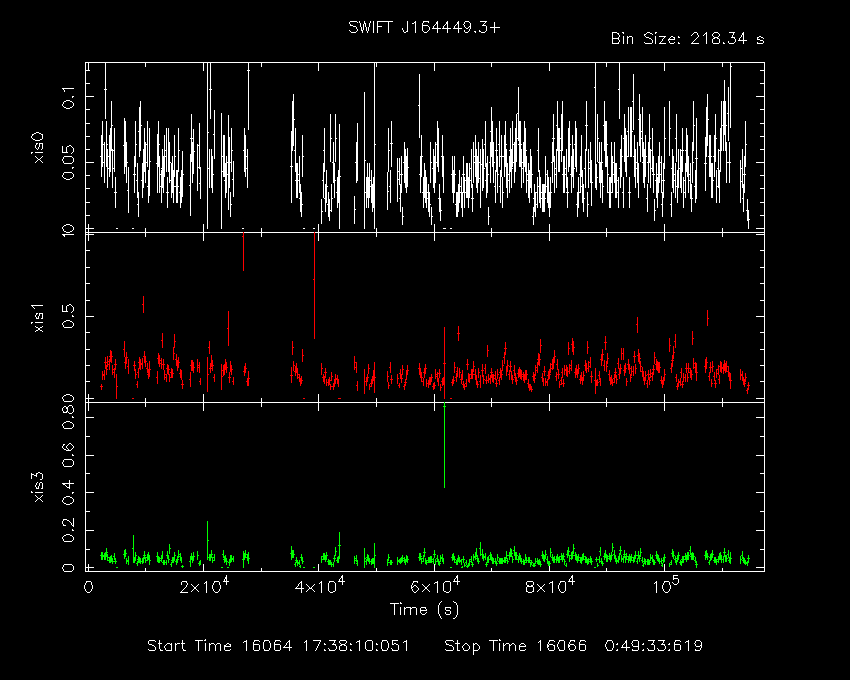The height and width of the screenshot is (680, 850).
Task: Click the xis0 axis label
Action: point(38,147)
